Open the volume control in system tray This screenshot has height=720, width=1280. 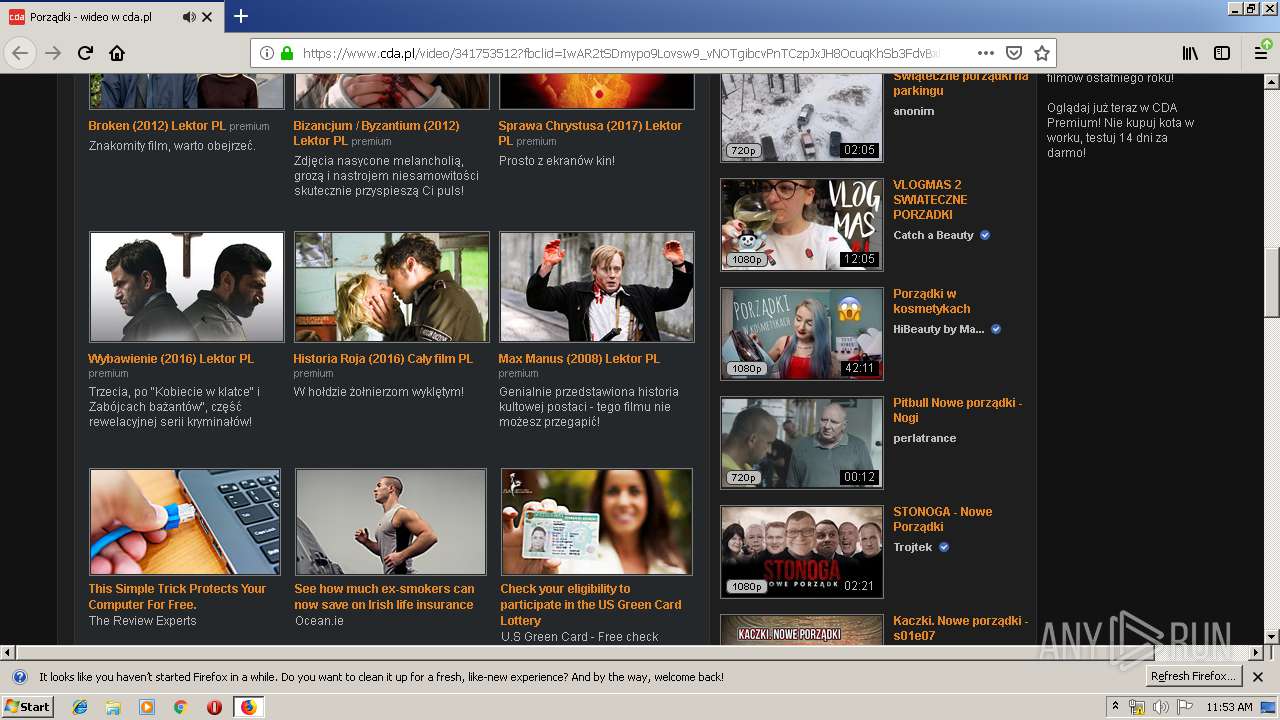click(x=1160, y=707)
